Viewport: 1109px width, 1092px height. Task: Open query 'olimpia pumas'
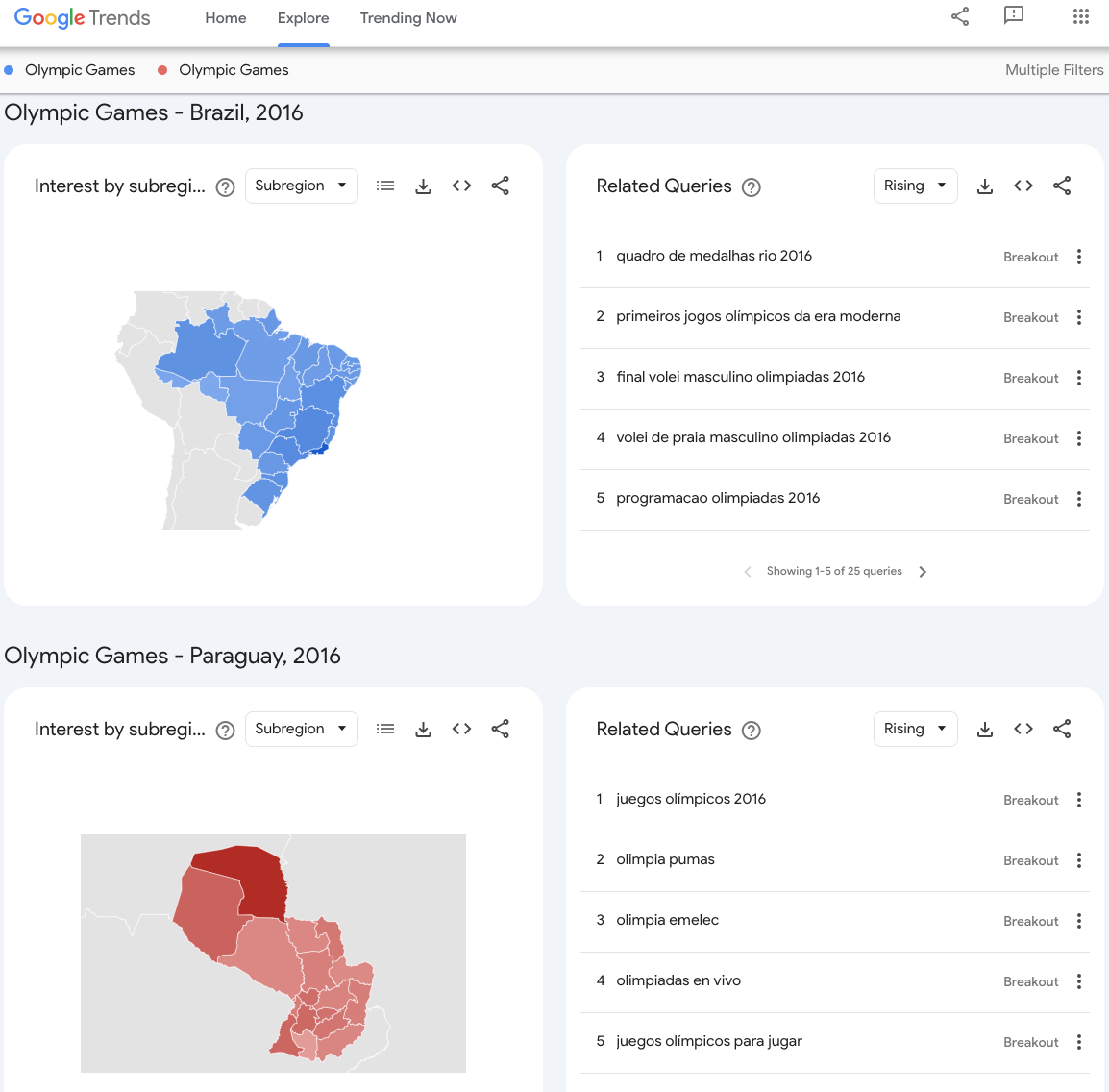pyautogui.click(x=666, y=860)
